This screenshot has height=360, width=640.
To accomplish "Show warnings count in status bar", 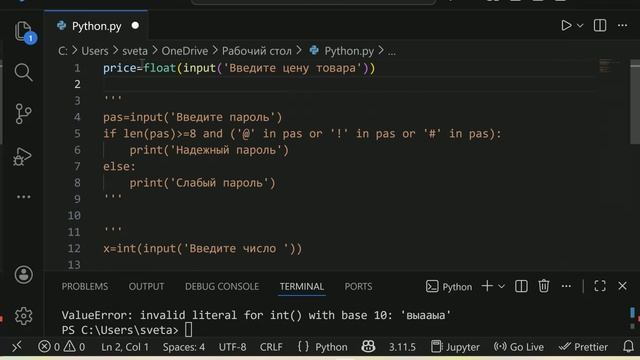I will [x=74, y=347].
